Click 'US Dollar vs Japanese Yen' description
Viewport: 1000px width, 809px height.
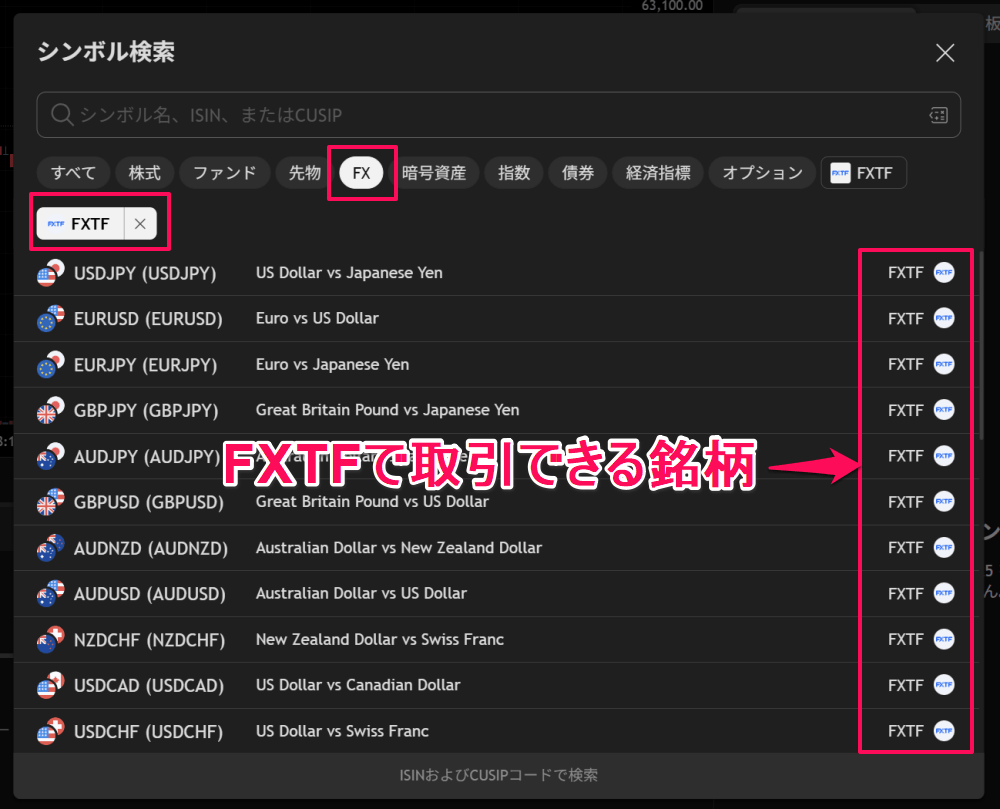tap(349, 273)
